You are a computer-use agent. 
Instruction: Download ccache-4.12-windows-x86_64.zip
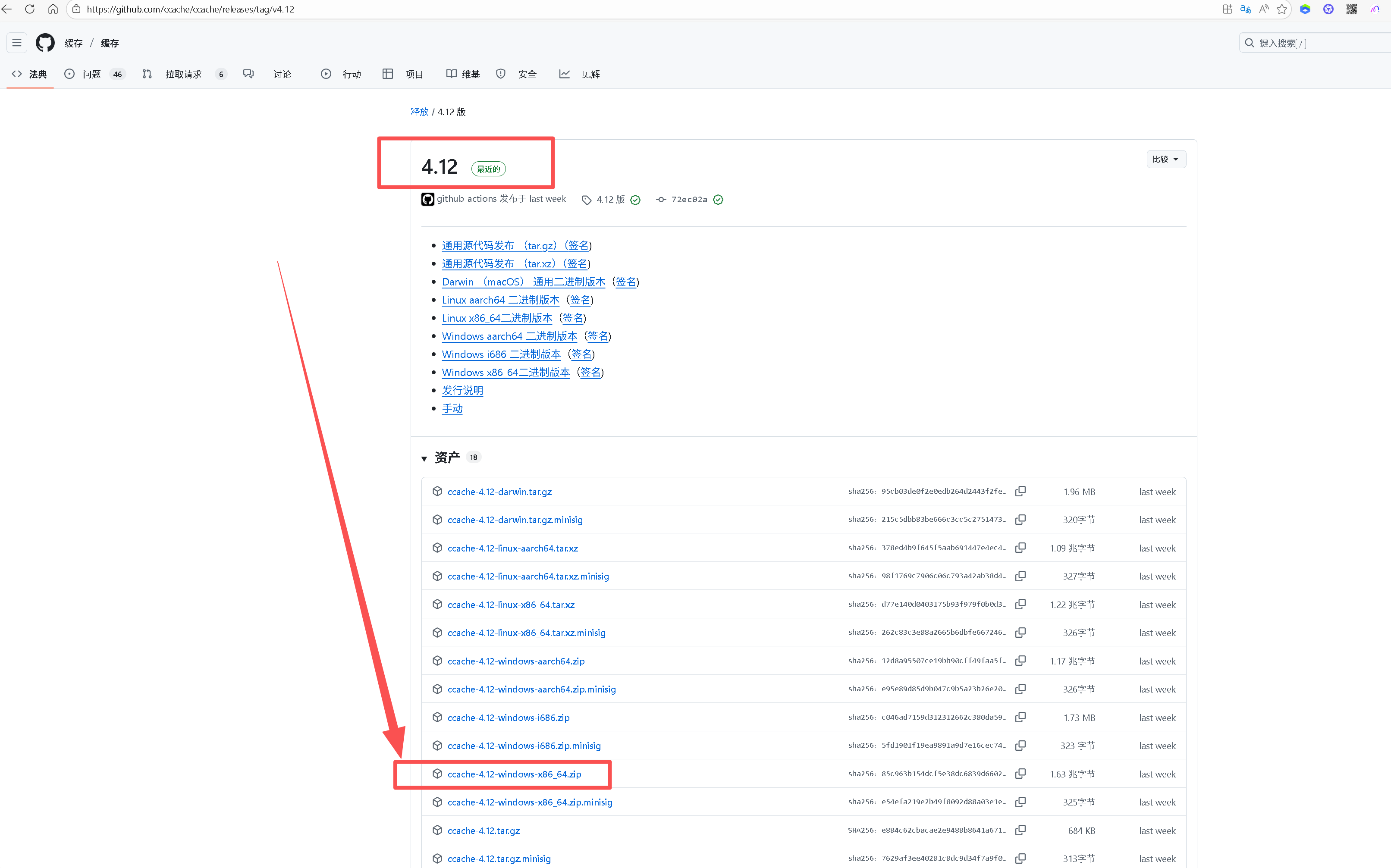(515, 774)
